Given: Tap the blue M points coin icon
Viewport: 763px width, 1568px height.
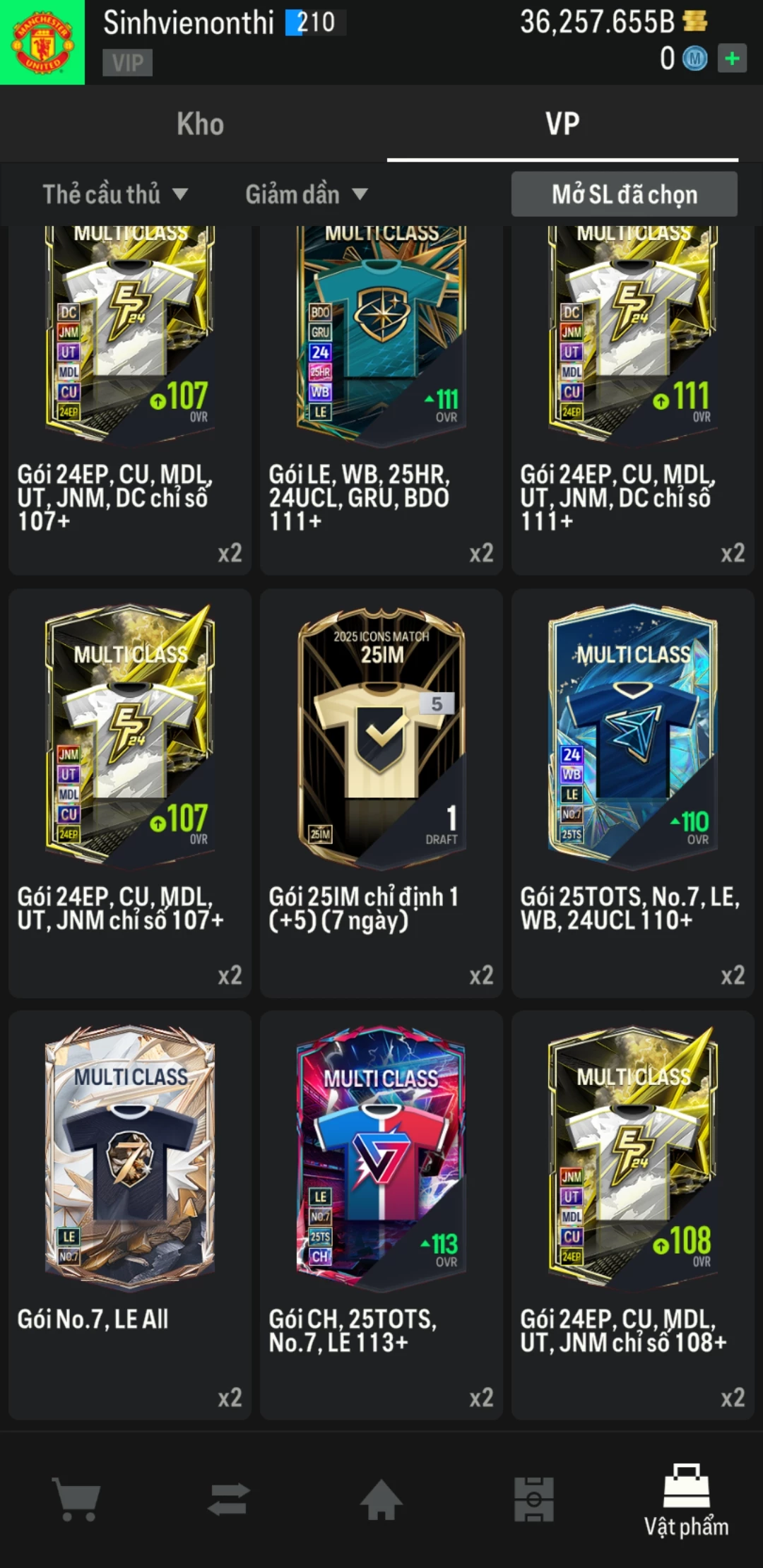Looking at the screenshot, I should point(694,59).
